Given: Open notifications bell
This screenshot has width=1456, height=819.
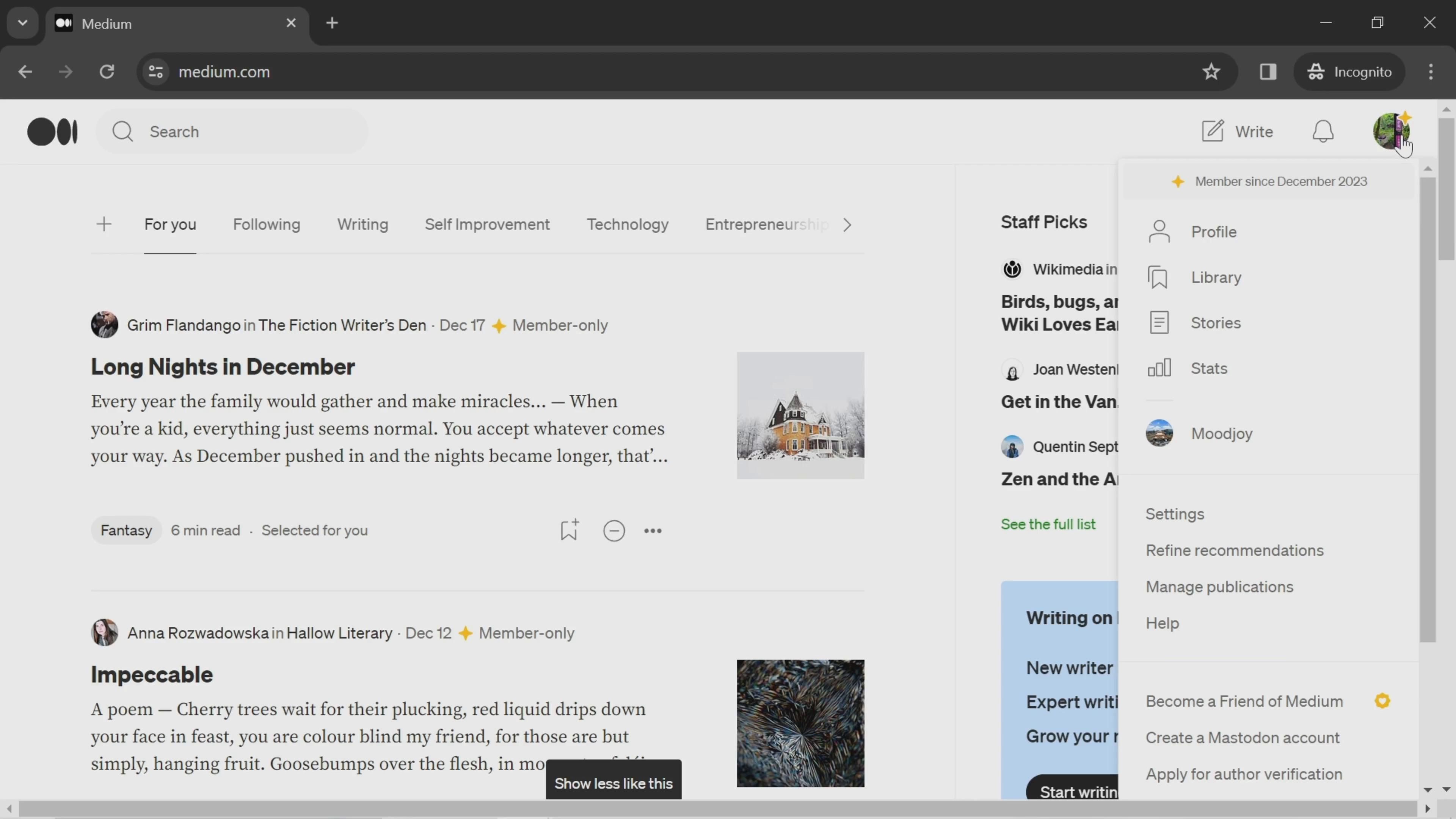Looking at the screenshot, I should tap(1323, 132).
